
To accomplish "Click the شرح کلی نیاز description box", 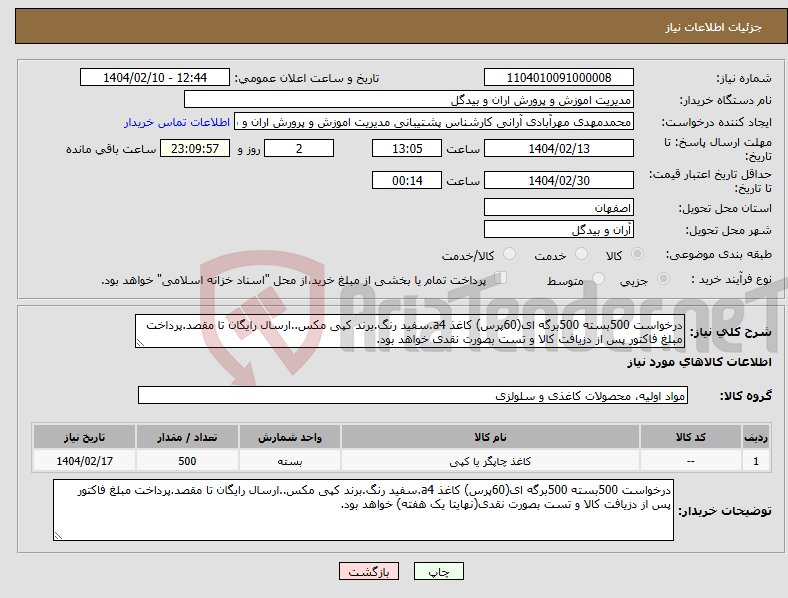I will tap(410, 332).
